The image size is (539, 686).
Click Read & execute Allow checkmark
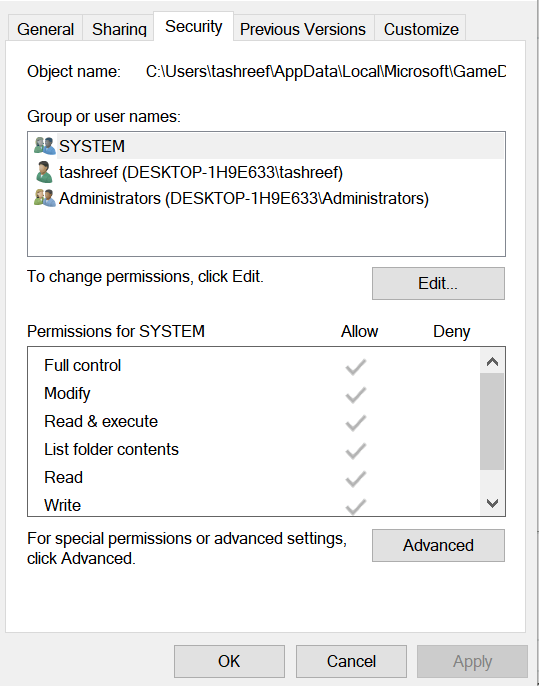point(356,423)
